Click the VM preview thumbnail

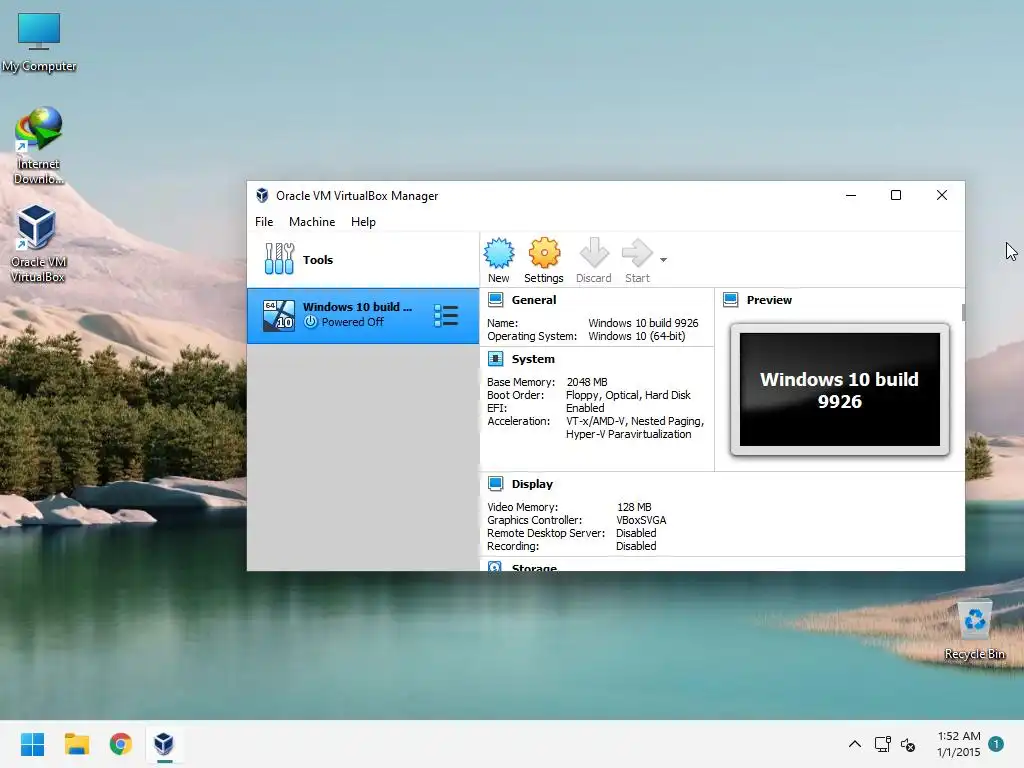point(840,389)
